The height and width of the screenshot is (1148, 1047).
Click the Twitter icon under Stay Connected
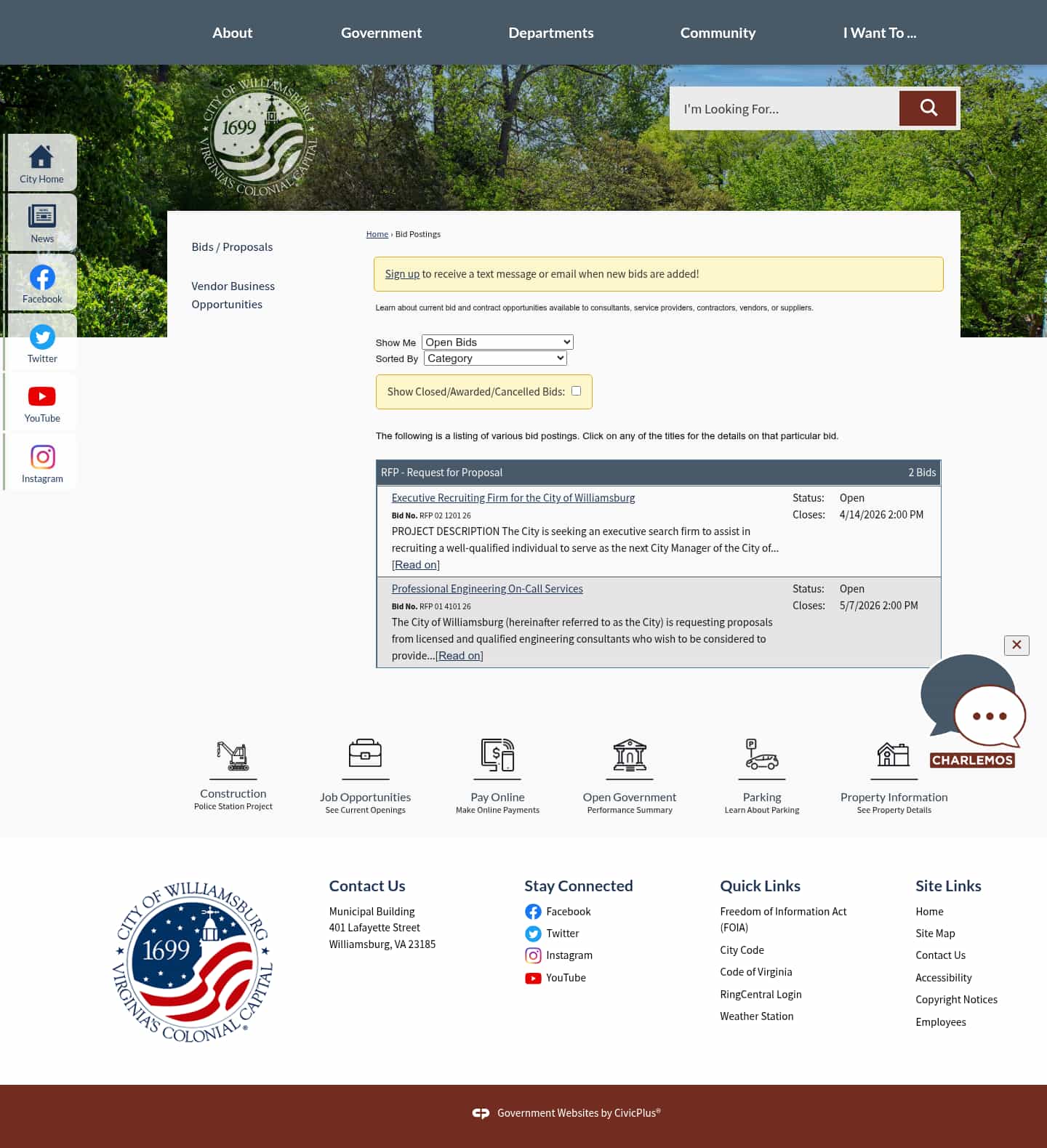[x=533, y=934]
